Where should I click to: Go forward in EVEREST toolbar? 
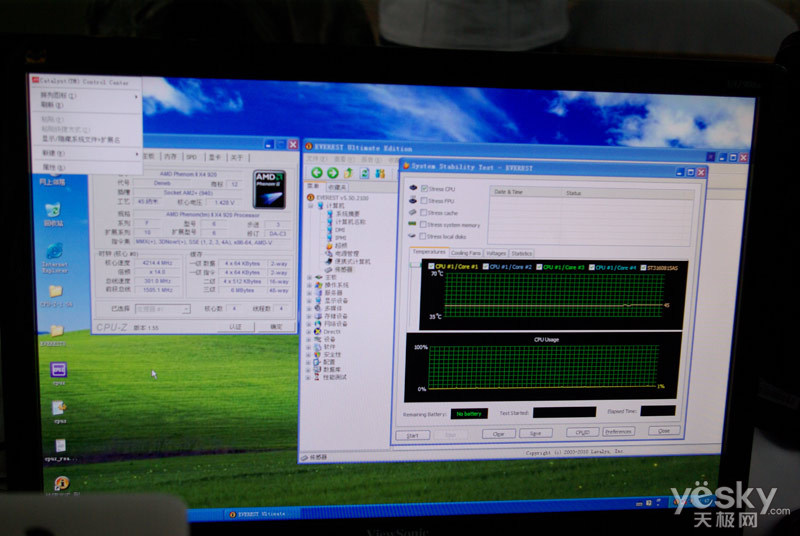[x=333, y=173]
